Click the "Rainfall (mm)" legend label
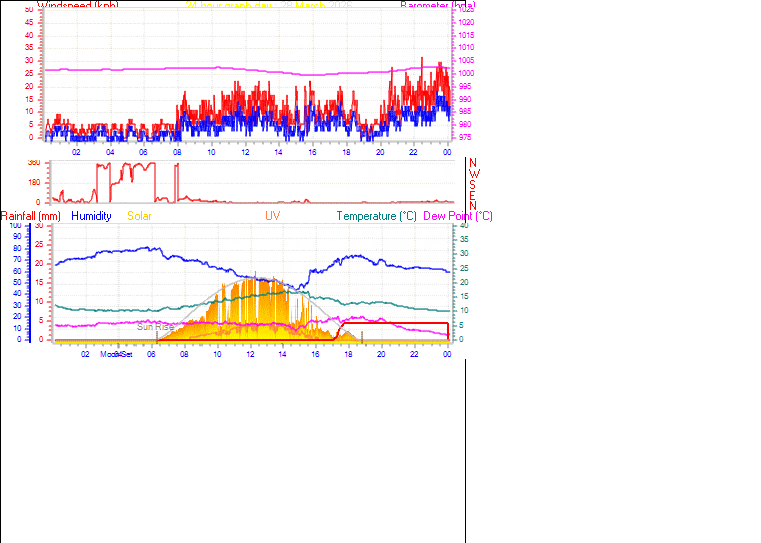 coord(31,216)
